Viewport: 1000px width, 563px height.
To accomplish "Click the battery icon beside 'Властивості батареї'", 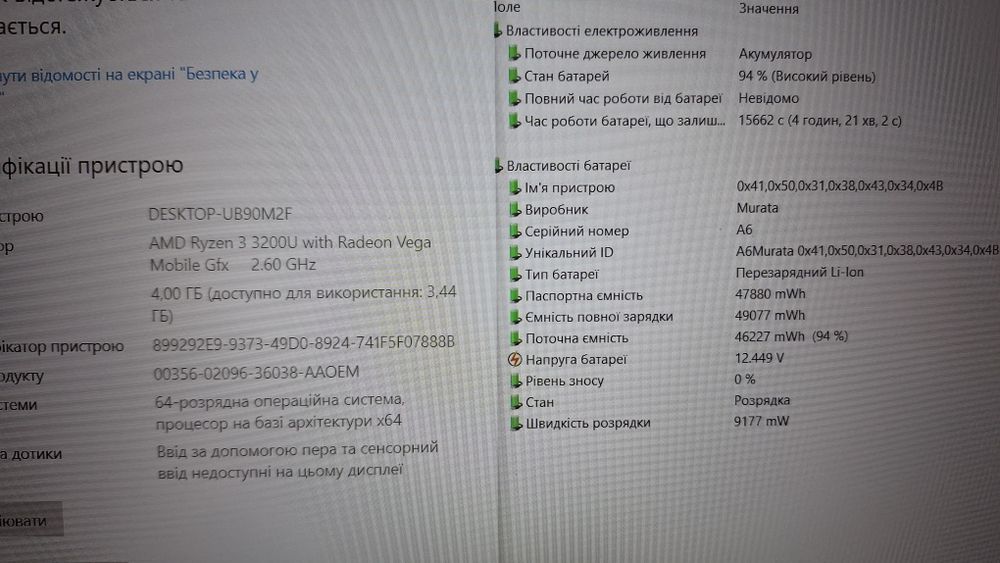I will [x=499, y=165].
